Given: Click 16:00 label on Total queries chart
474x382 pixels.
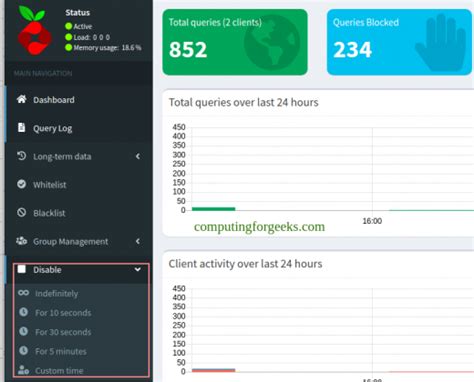Looking at the screenshot, I should tap(372, 221).
